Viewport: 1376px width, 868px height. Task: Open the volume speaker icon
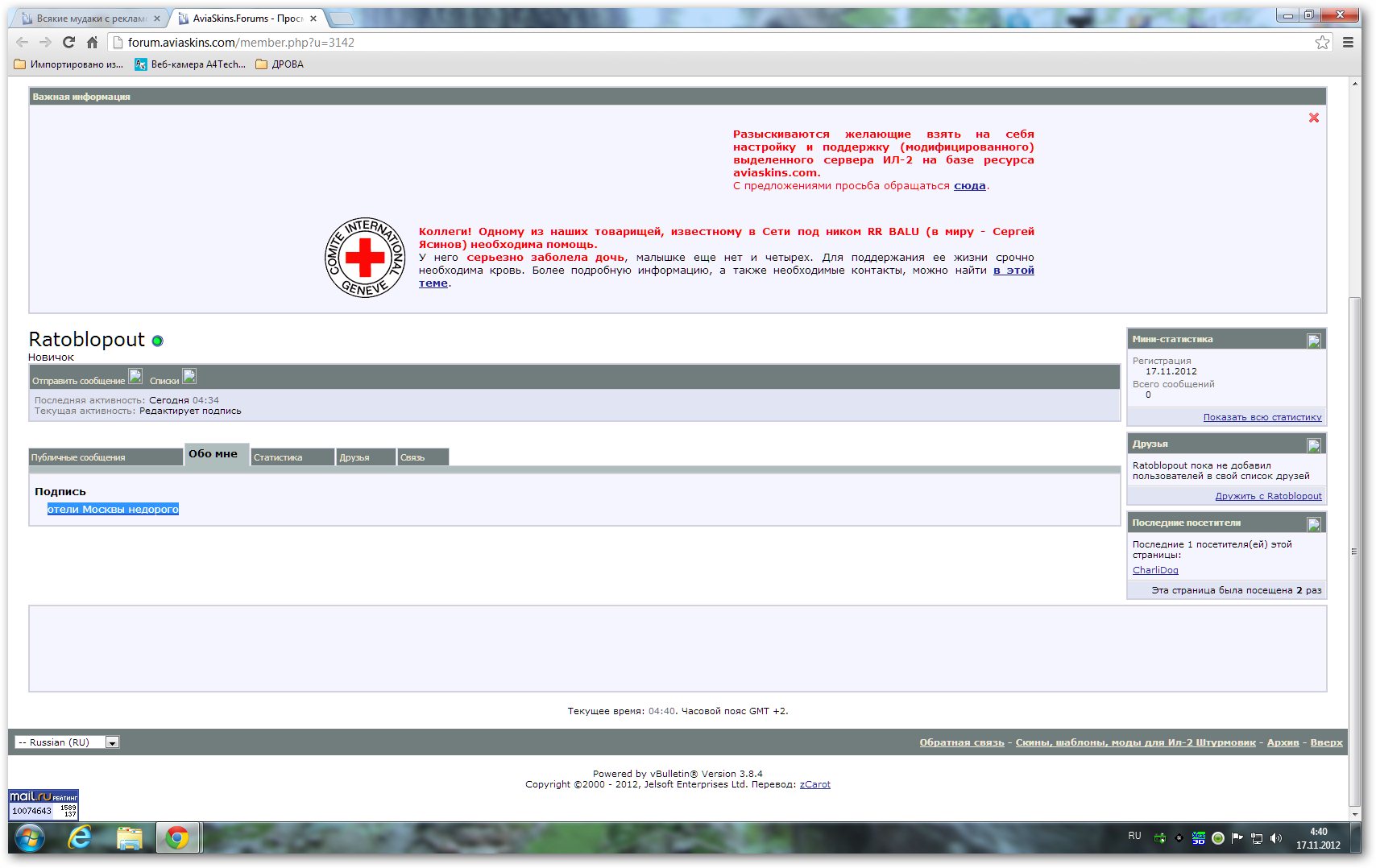[x=1276, y=838]
